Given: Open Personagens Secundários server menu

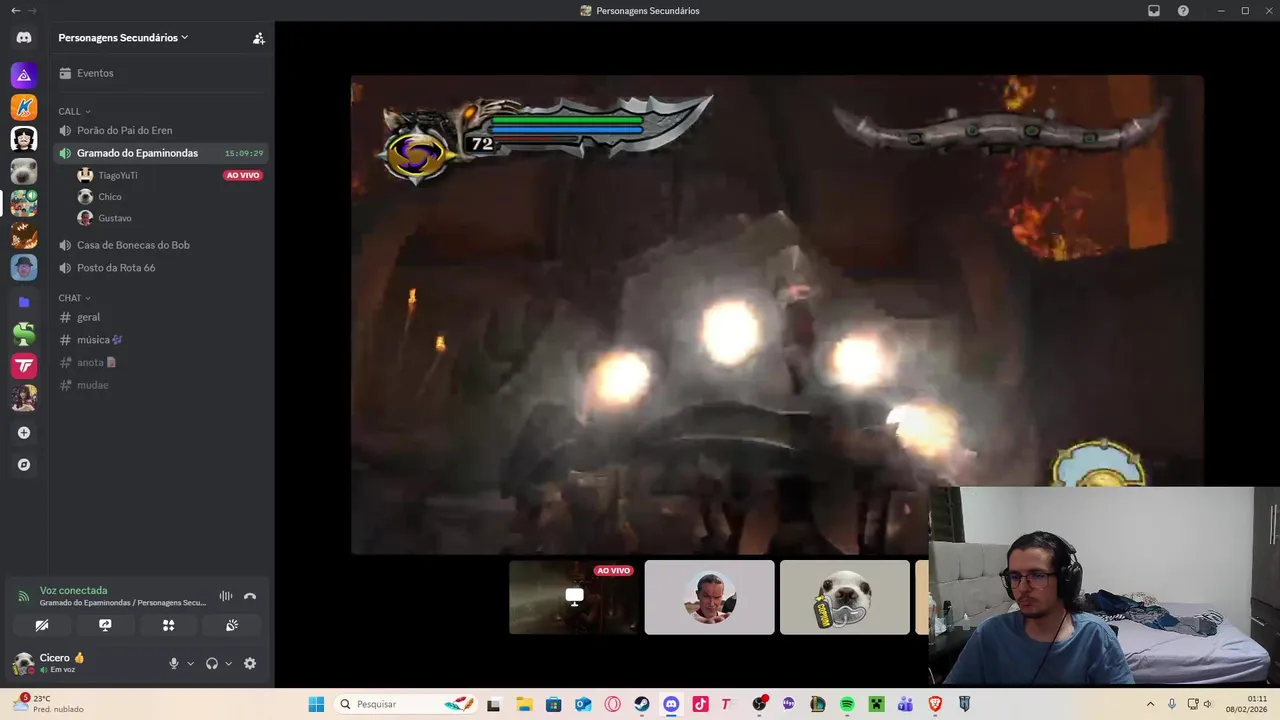Looking at the screenshot, I should point(123,38).
